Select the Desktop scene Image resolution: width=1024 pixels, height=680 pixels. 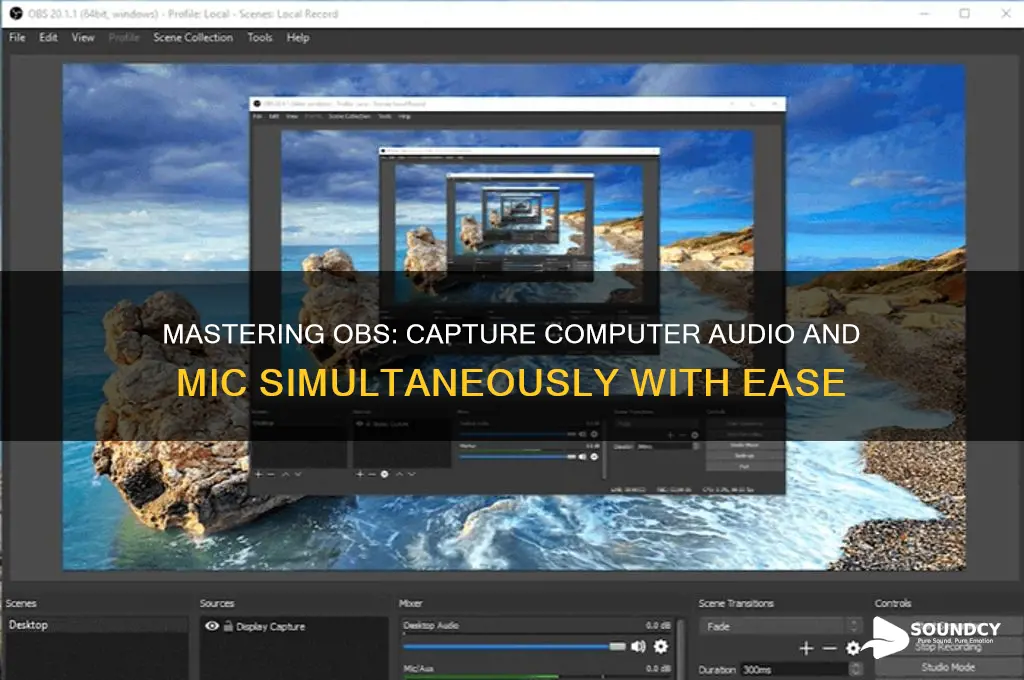[x=96, y=625]
